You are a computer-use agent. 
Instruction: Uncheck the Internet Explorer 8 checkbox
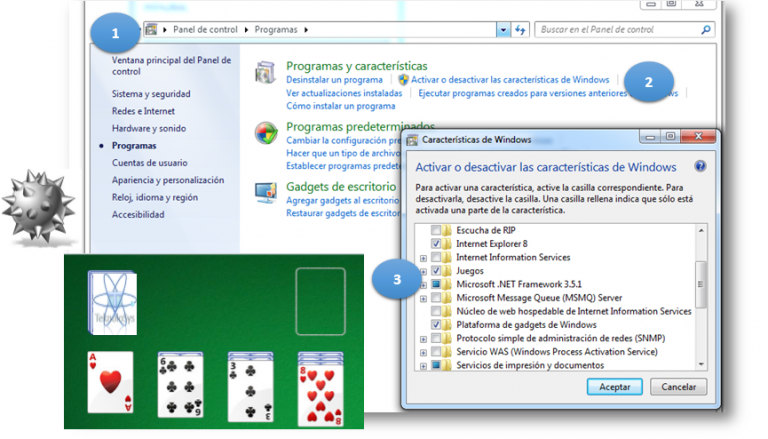click(435, 244)
